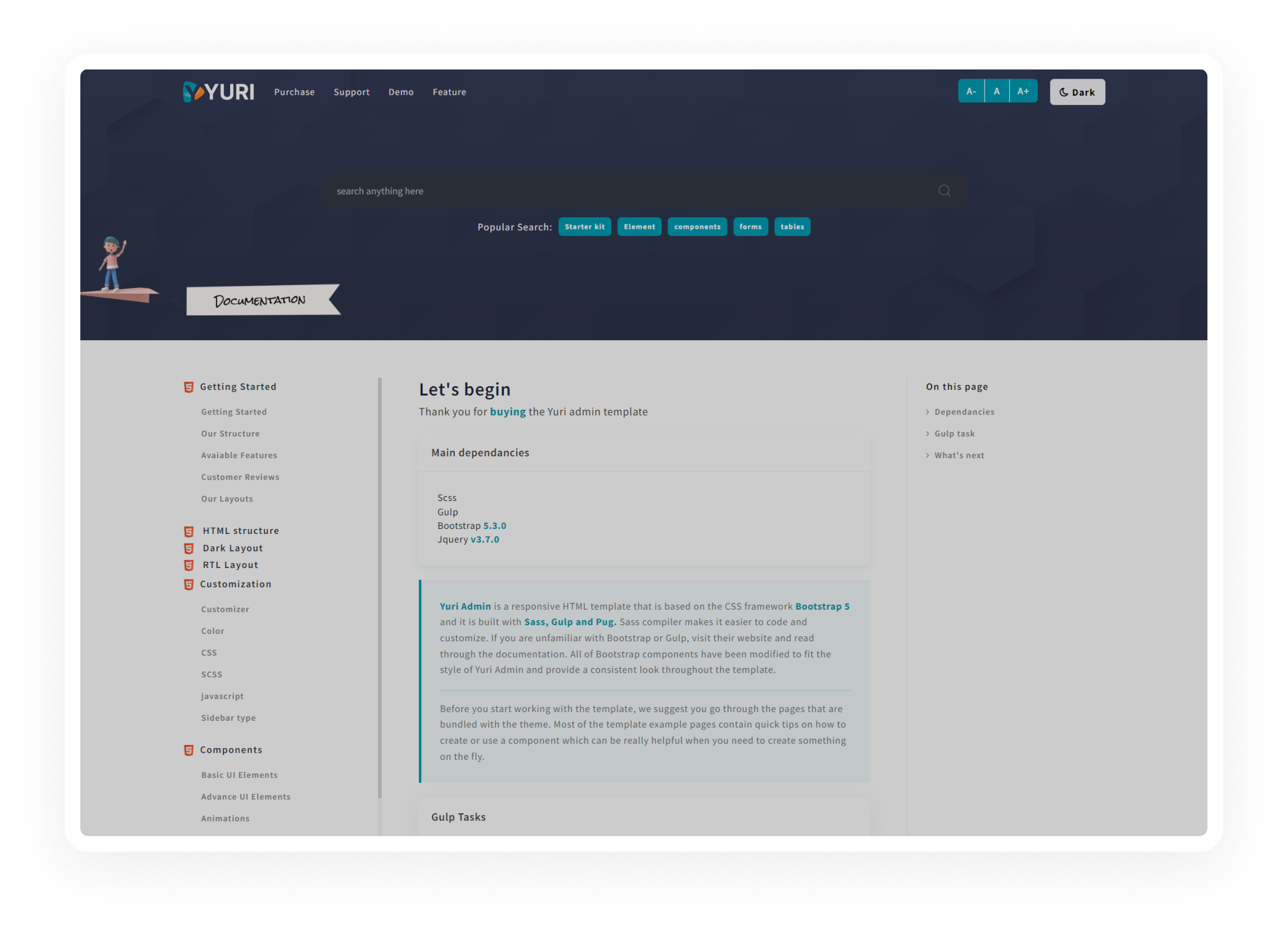Click the HTML5 icon beside RTL Layout

click(x=189, y=566)
